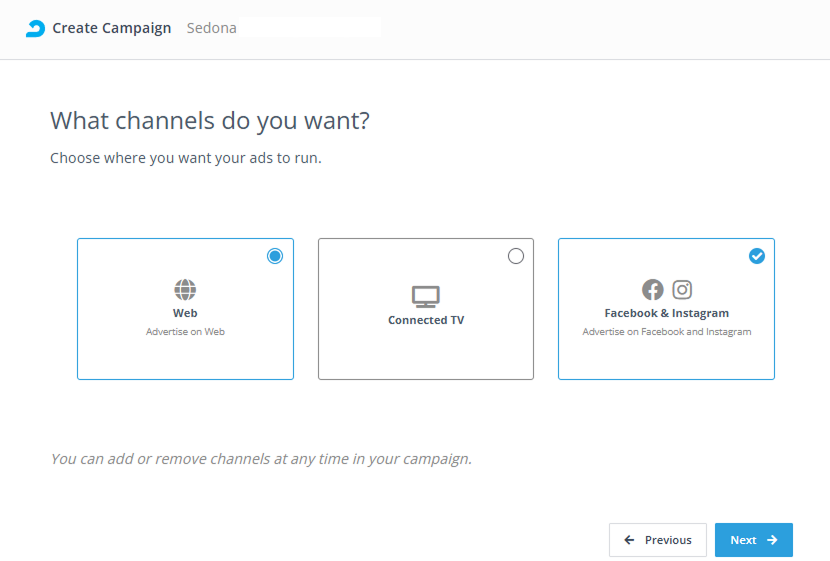Click the TV monitor icon
830x561 pixels.
[x=426, y=296]
